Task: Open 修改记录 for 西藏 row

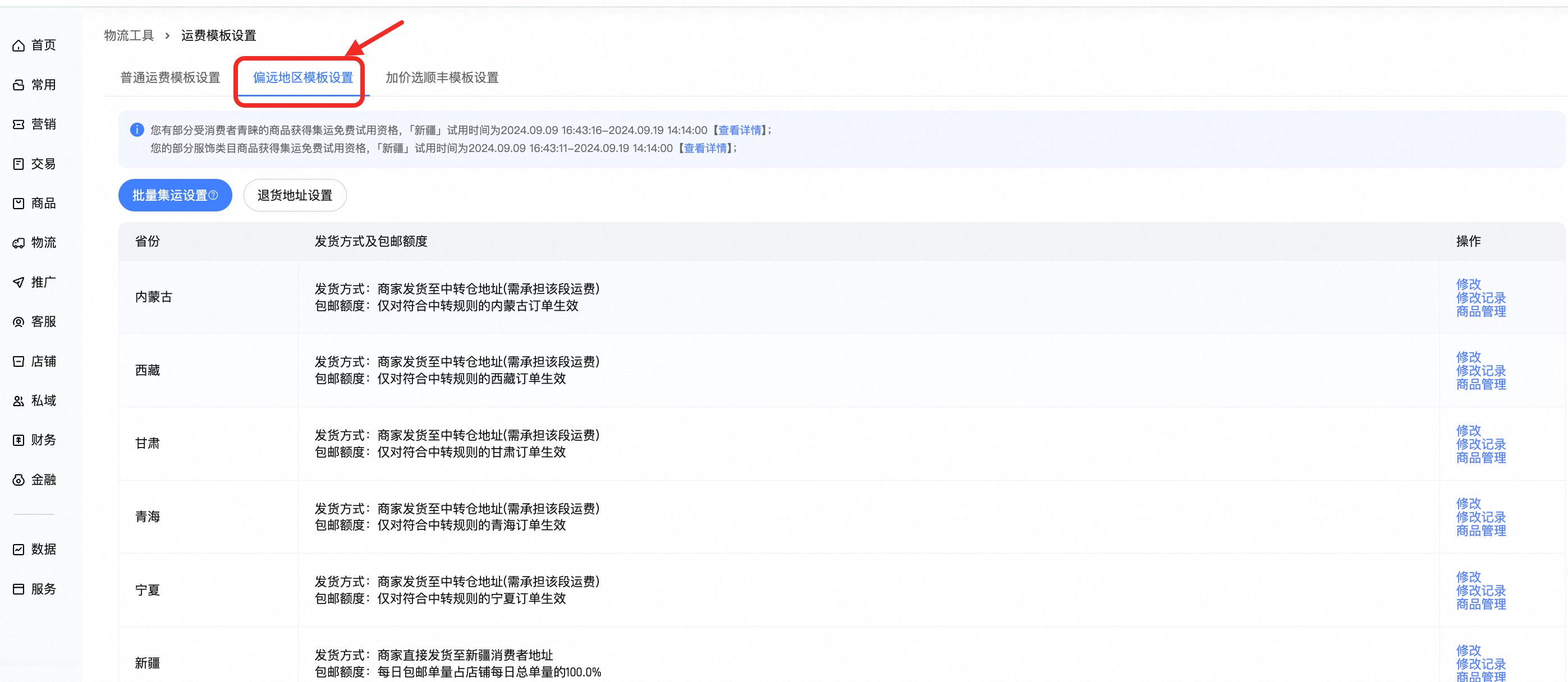Action: point(1481,371)
